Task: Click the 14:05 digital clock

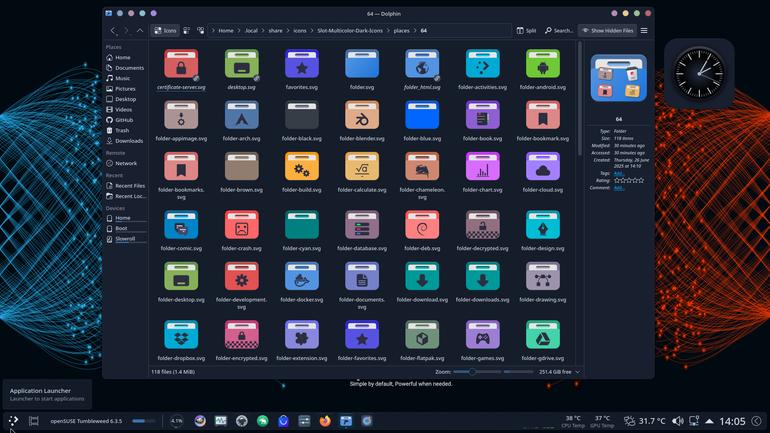Action: coord(732,421)
